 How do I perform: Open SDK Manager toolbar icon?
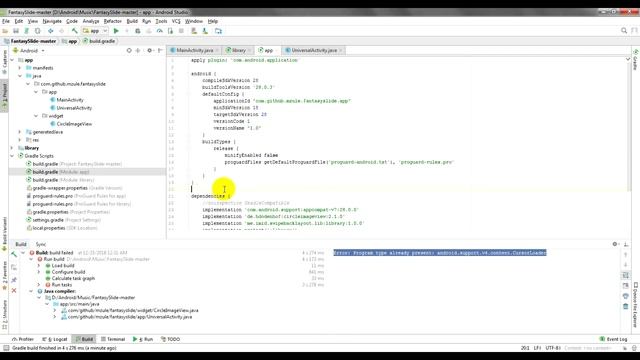205,31
